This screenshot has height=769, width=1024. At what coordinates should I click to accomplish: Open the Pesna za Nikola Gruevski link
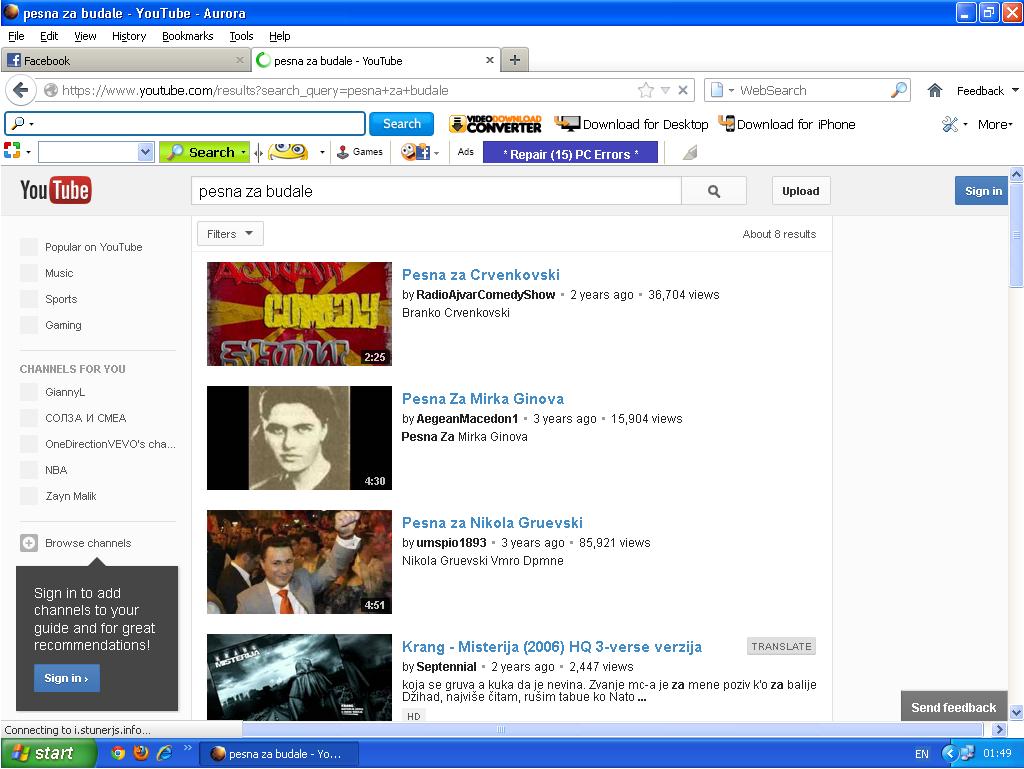492,523
